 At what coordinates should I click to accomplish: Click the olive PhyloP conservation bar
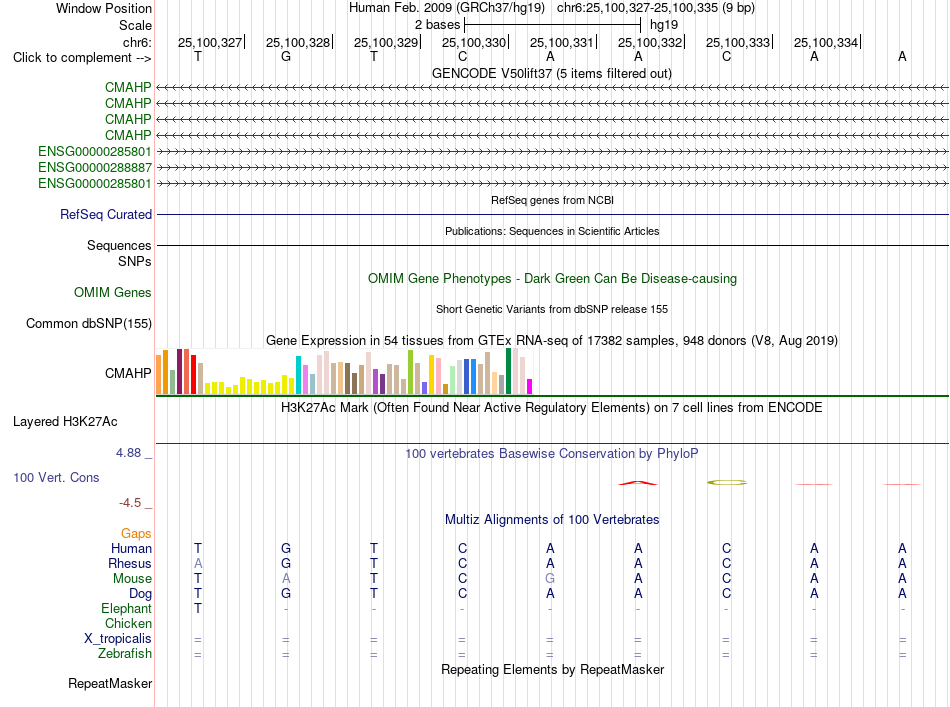pyautogui.click(x=727, y=482)
